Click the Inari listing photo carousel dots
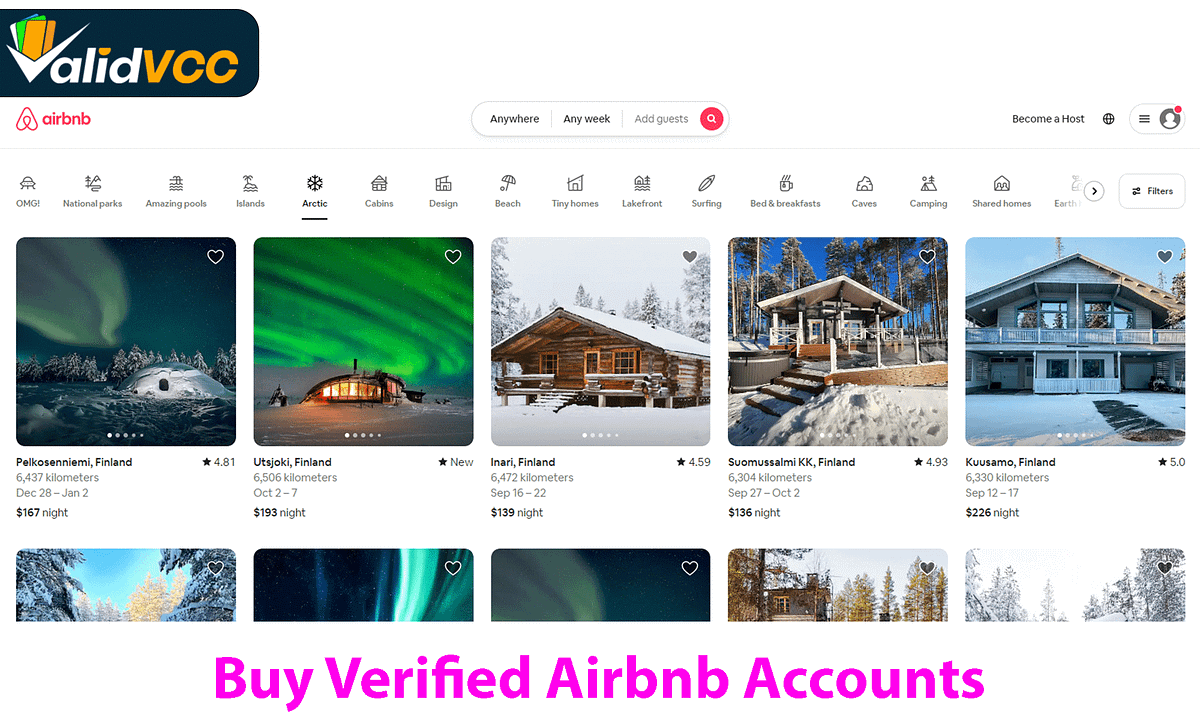The image size is (1200, 720). (600, 435)
